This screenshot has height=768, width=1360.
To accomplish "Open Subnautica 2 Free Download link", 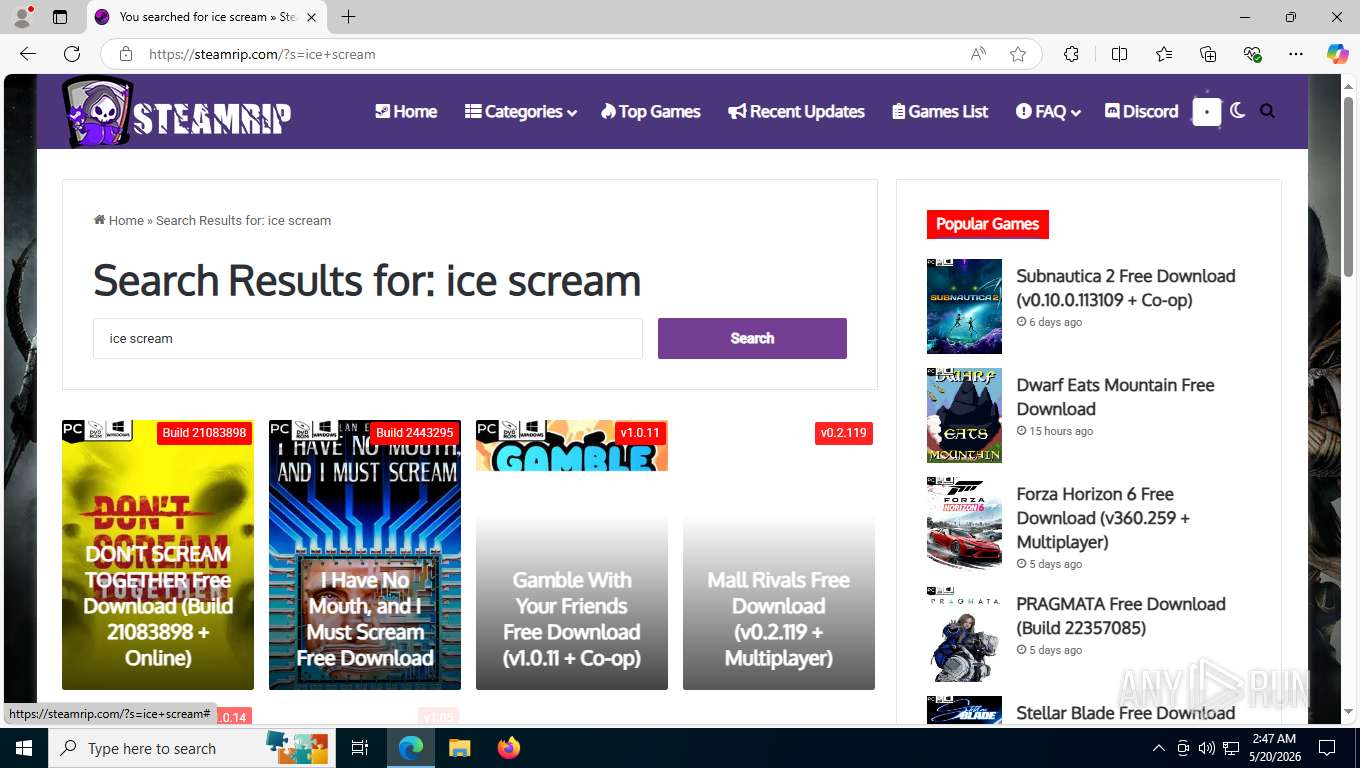I will (x=1126, y=288).
